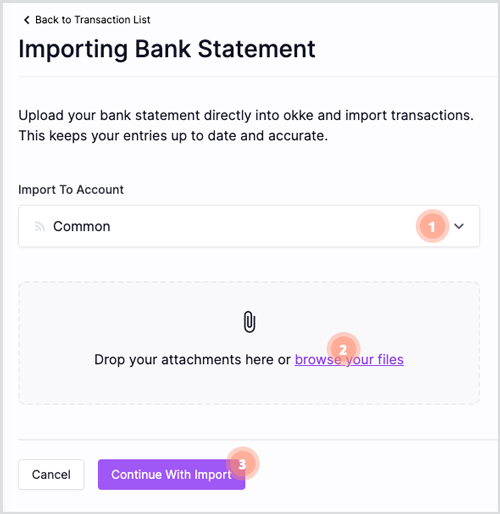Click the orange step 1 marker
This screenshot has width=500, height=514.
pyautogui.click(x=432, y=226)
